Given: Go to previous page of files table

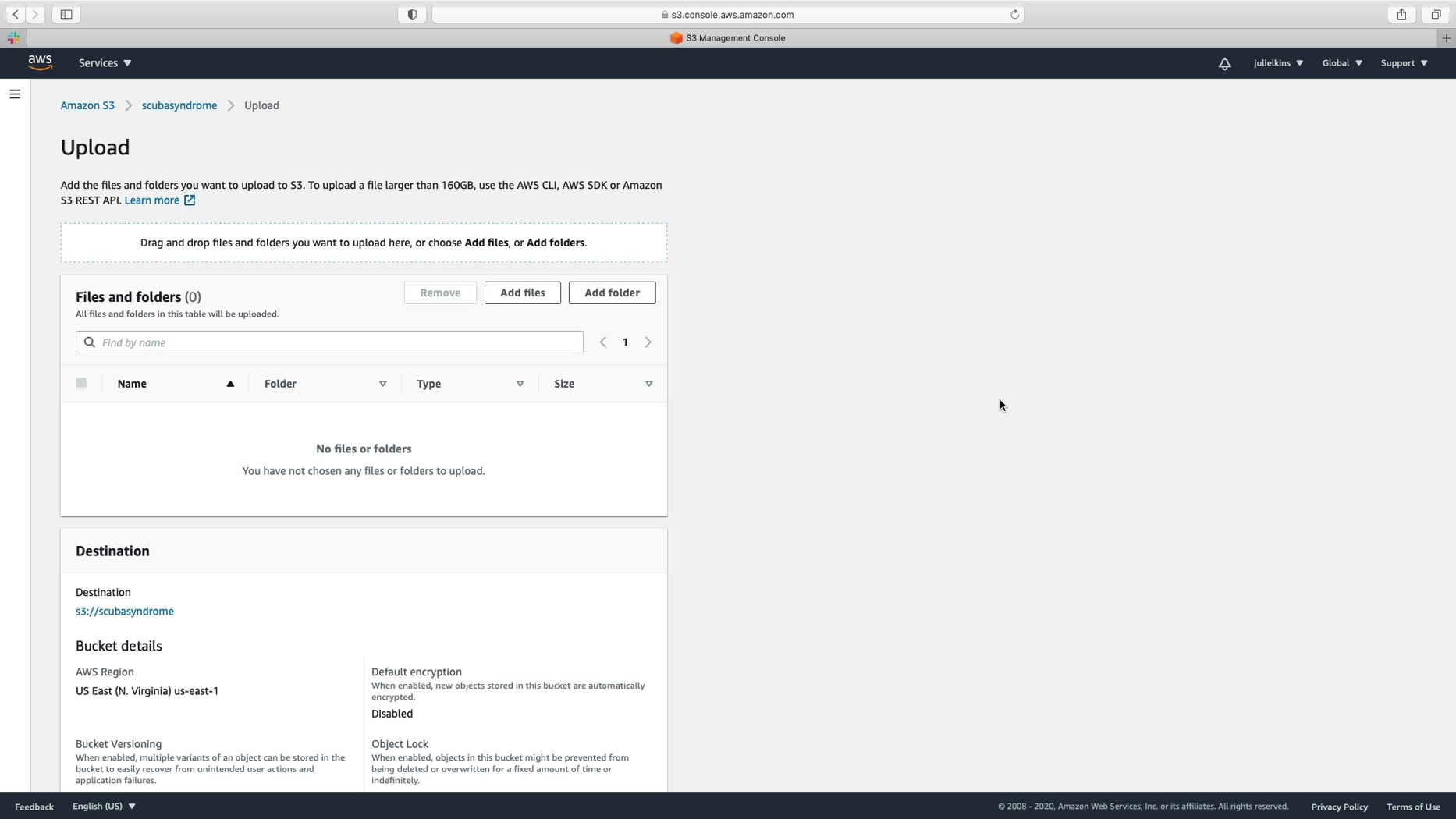Looking at the screenshot, I should click(603, 342).
